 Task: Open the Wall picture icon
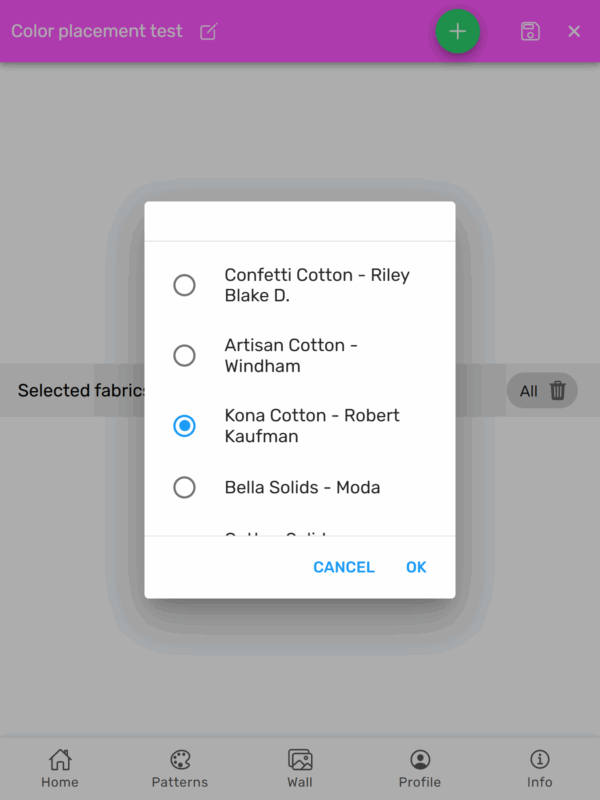click(x=300, y=760)
